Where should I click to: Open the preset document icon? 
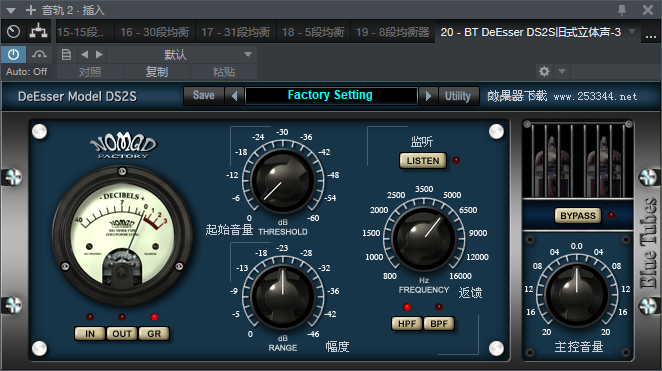pyautogui.click(x=66, y=54)
